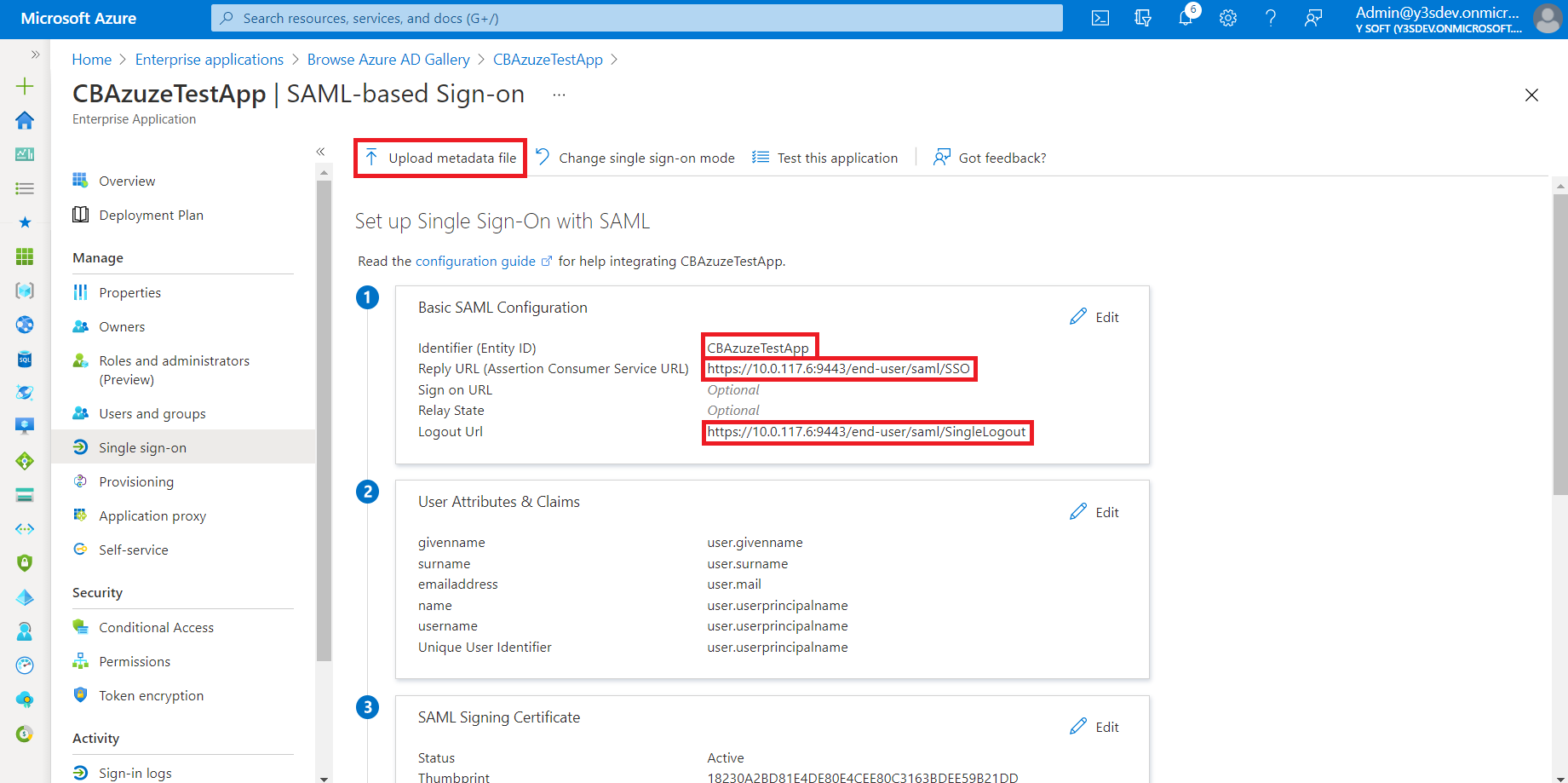Expand the sidebar with the chevron arrow
This screenshot has width=1568, height=783.
click(x=35, y=53)
